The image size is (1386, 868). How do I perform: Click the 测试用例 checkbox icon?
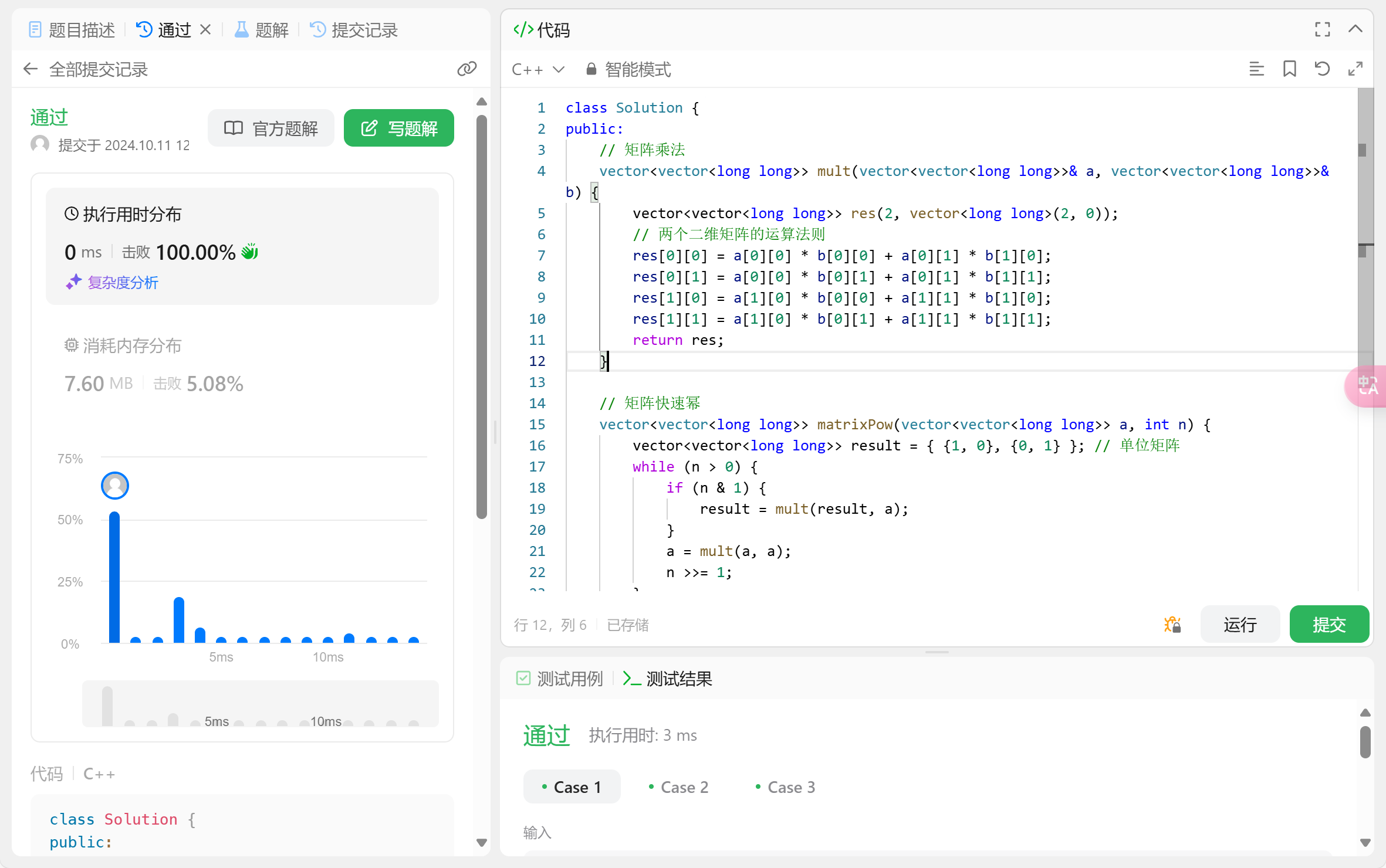coord(523,679)
